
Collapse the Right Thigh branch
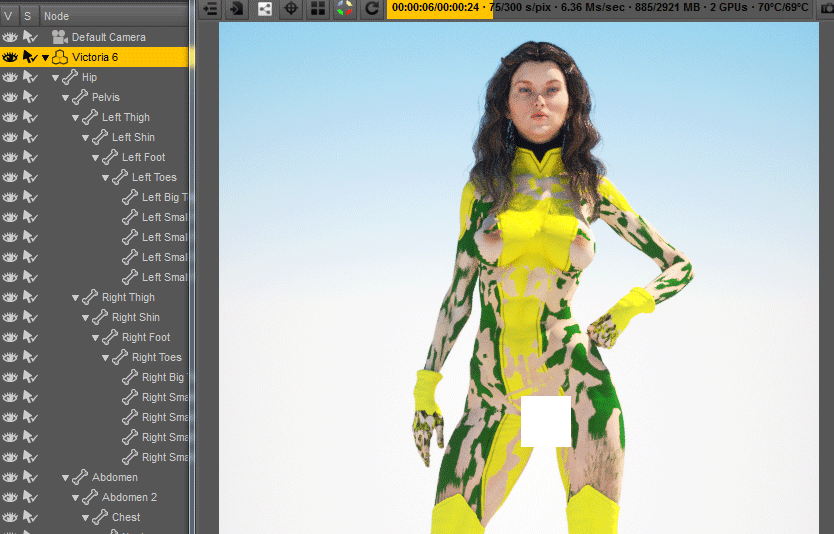coord(76,298)
